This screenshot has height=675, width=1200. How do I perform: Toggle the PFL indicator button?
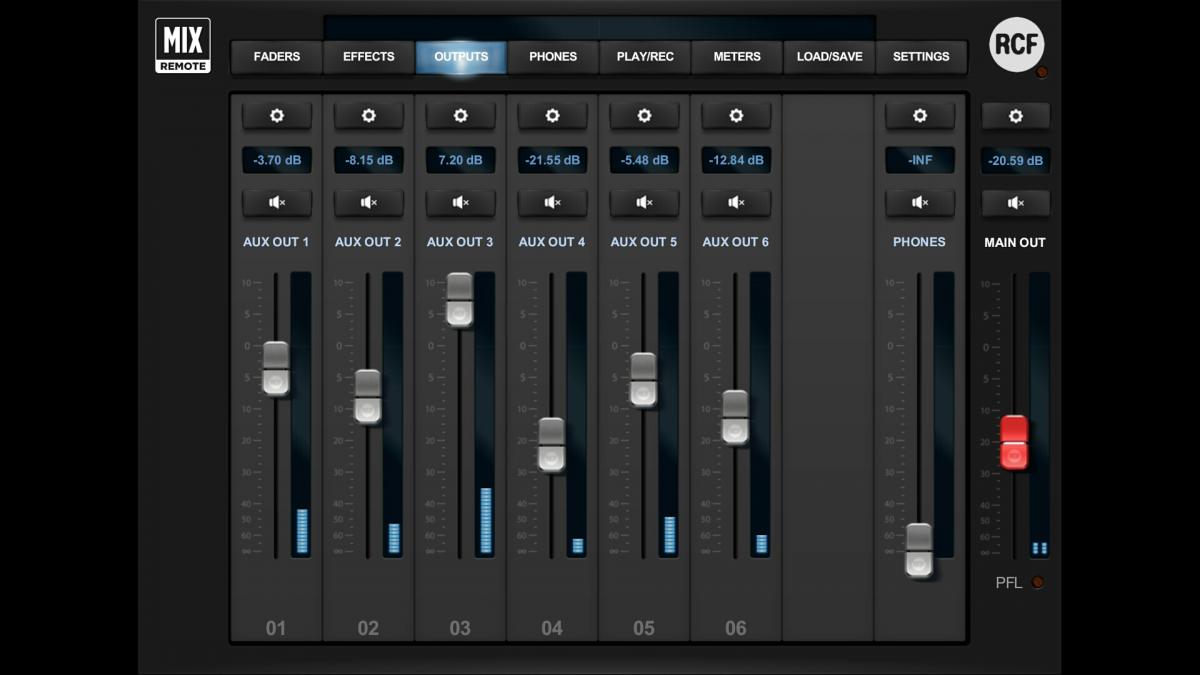click(x=1037, y=583)
